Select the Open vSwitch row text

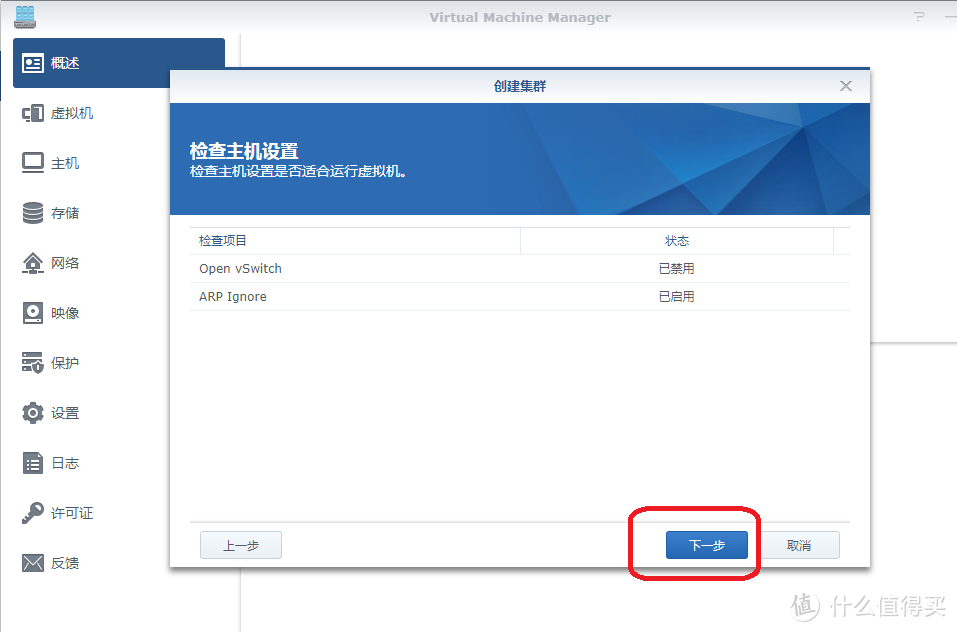[240, 268]
